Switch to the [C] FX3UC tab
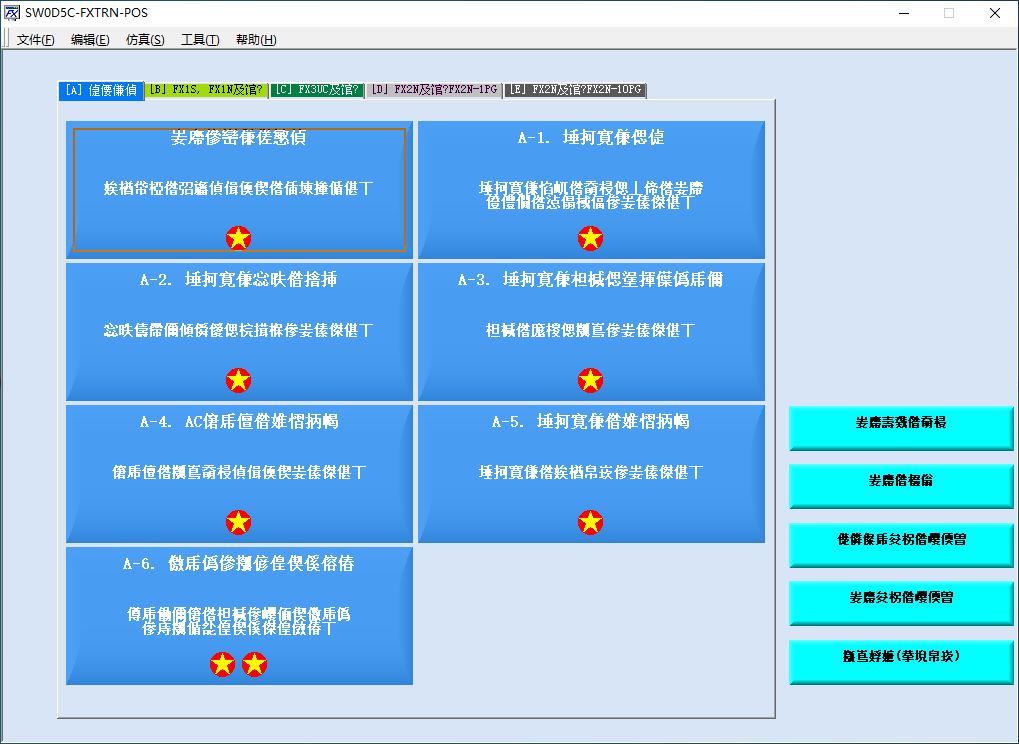 point(316,90)
